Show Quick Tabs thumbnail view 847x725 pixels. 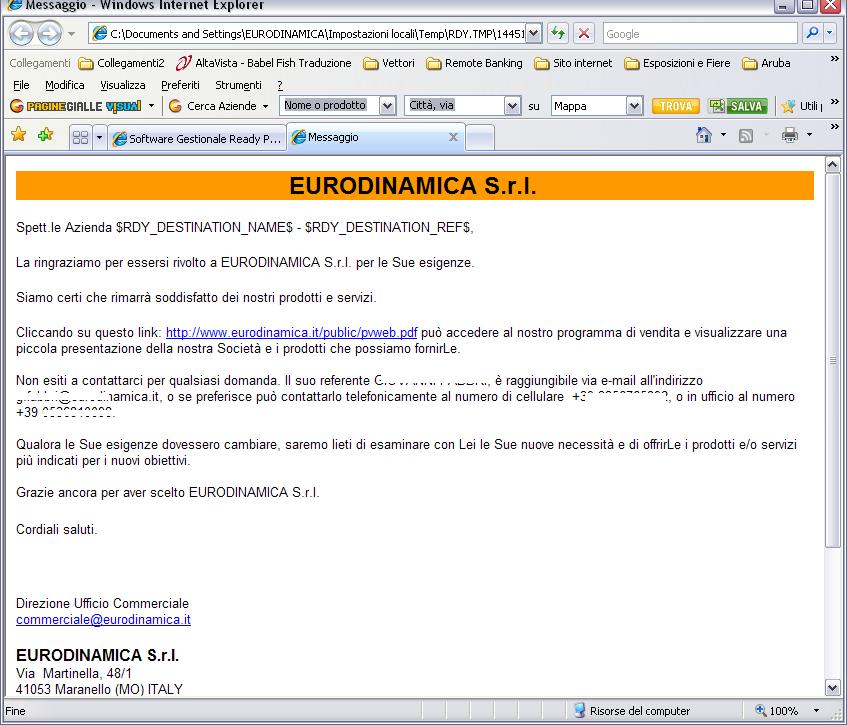(x=80, y=138)
